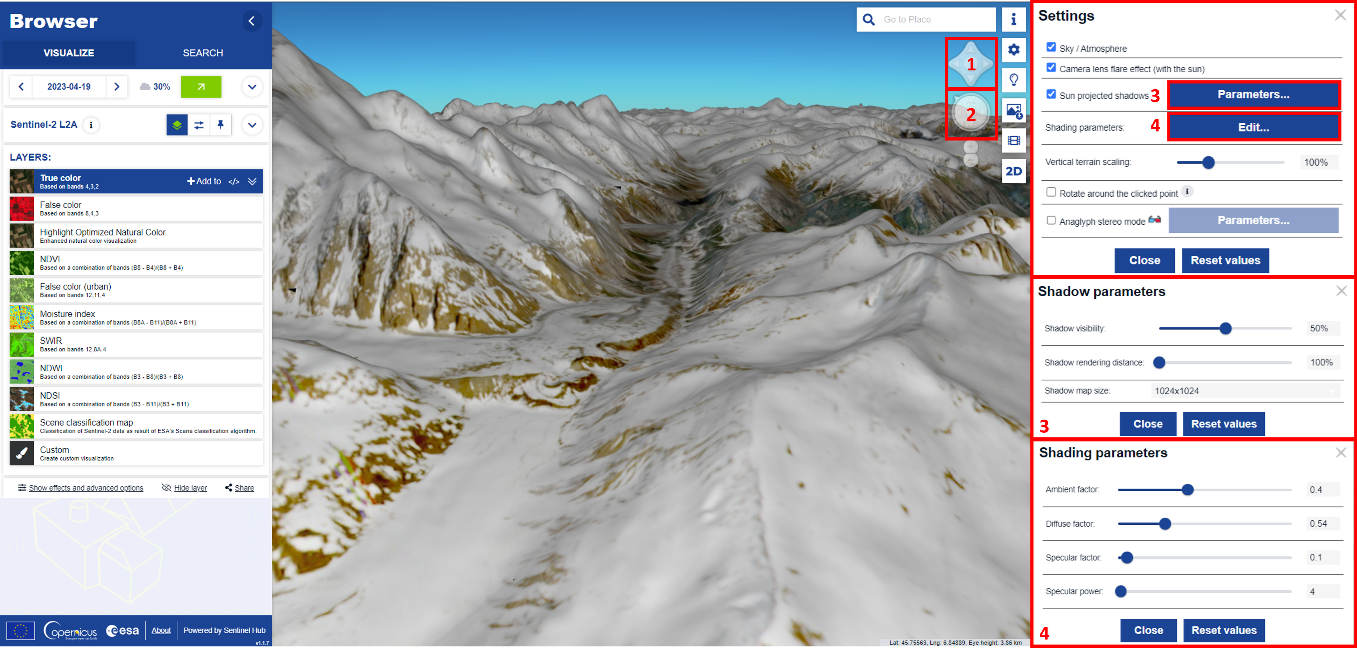Click Show effects and advanced options
This screenshot has width=1357, height=657.
80,488
